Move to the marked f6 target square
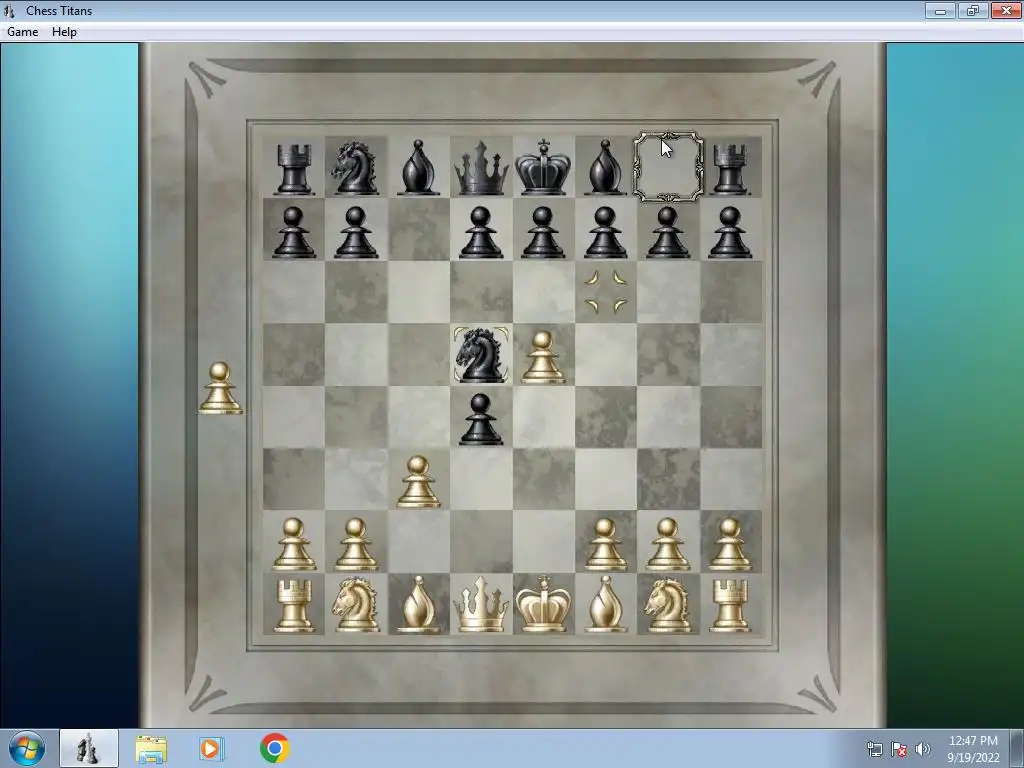 (x=605, y=292)
